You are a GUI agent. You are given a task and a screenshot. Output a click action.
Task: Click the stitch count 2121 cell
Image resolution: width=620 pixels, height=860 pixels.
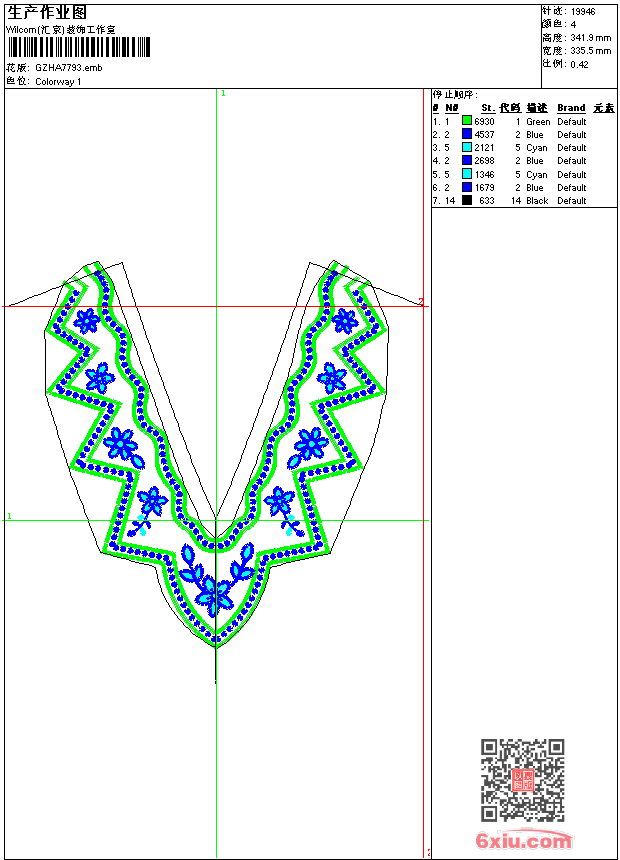tap(484, 148)
